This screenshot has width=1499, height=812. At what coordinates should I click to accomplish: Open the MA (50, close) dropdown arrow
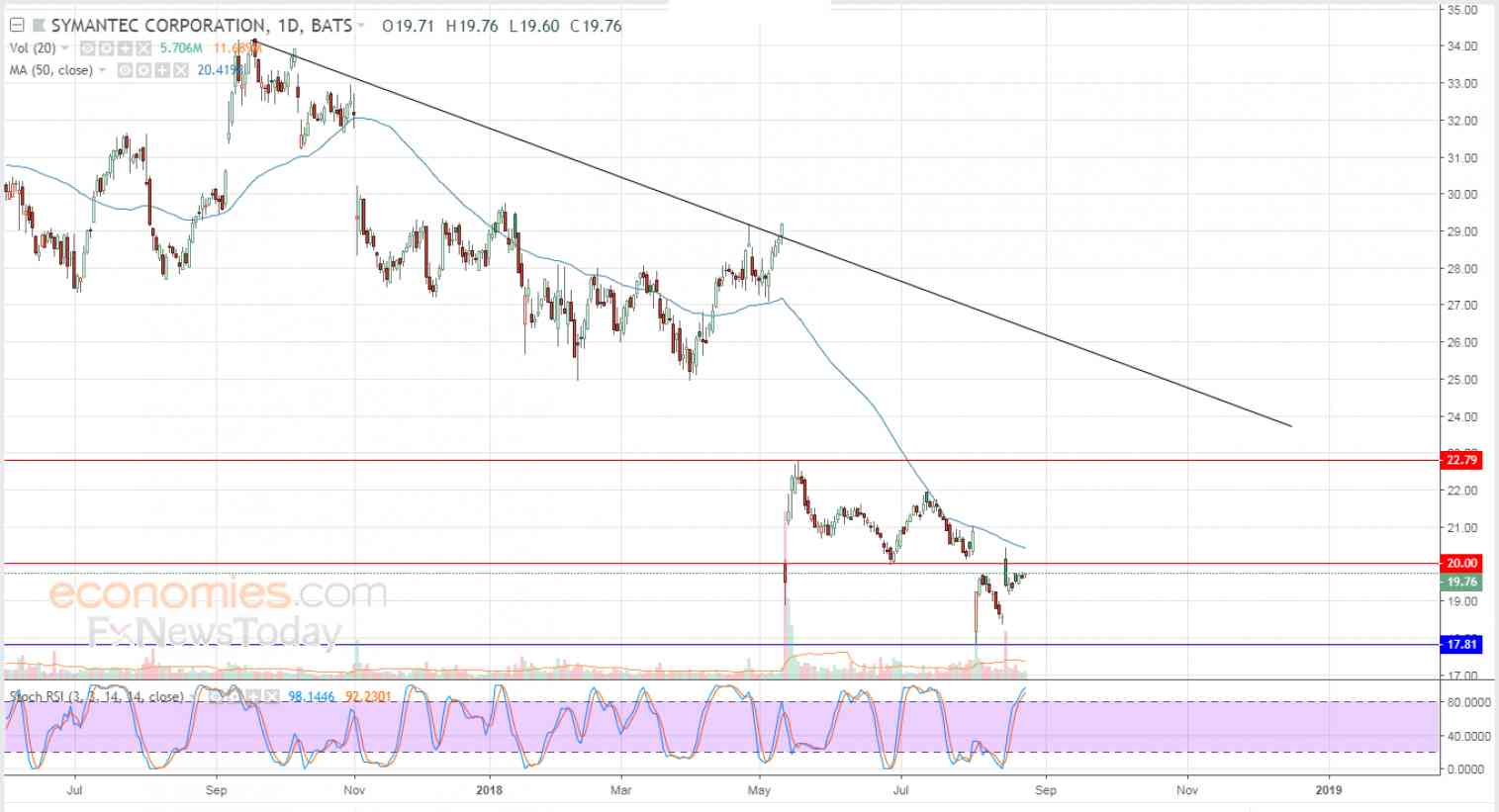pos(102,70)
